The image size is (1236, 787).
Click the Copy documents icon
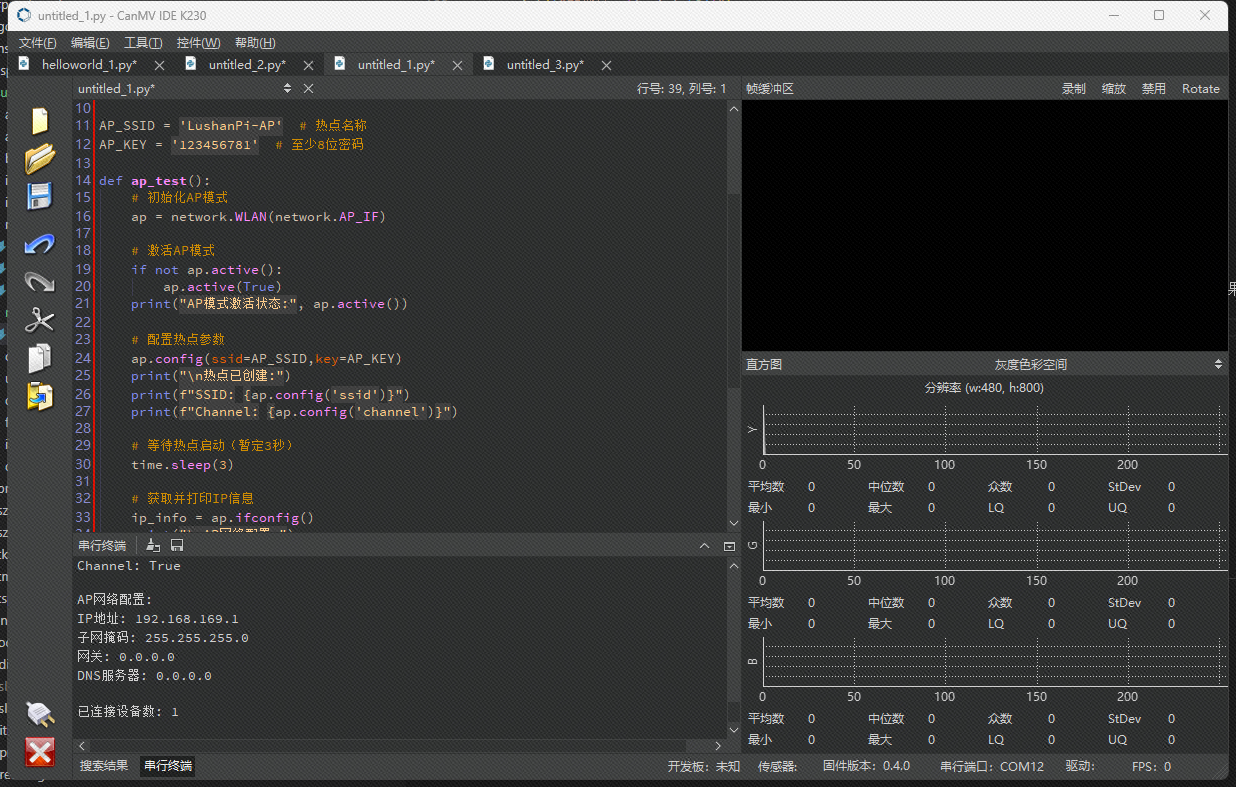[x=39, y=358]
